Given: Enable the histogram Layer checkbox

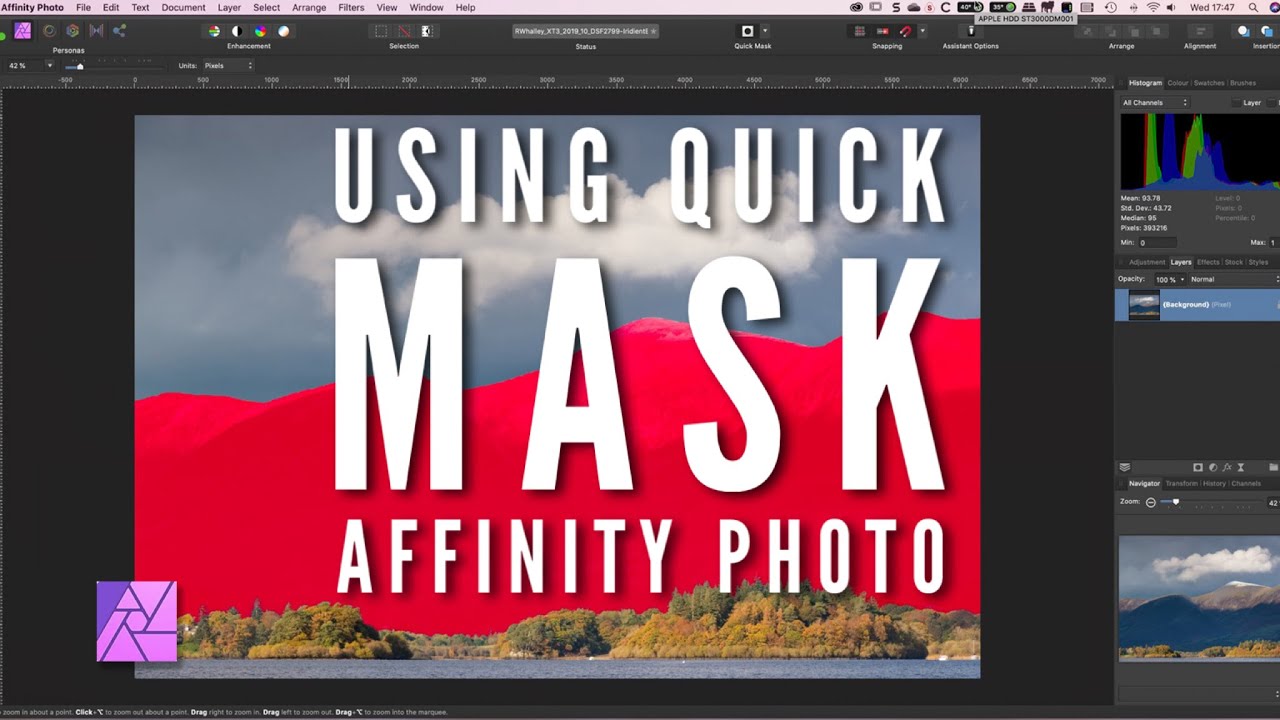Looking at the screenshot, I should click(1235, 103).
